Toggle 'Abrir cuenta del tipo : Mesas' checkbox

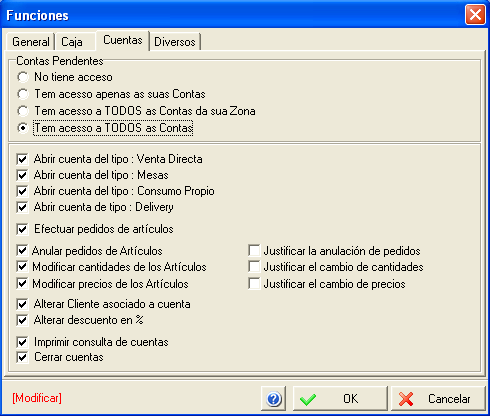coord(22,175)
